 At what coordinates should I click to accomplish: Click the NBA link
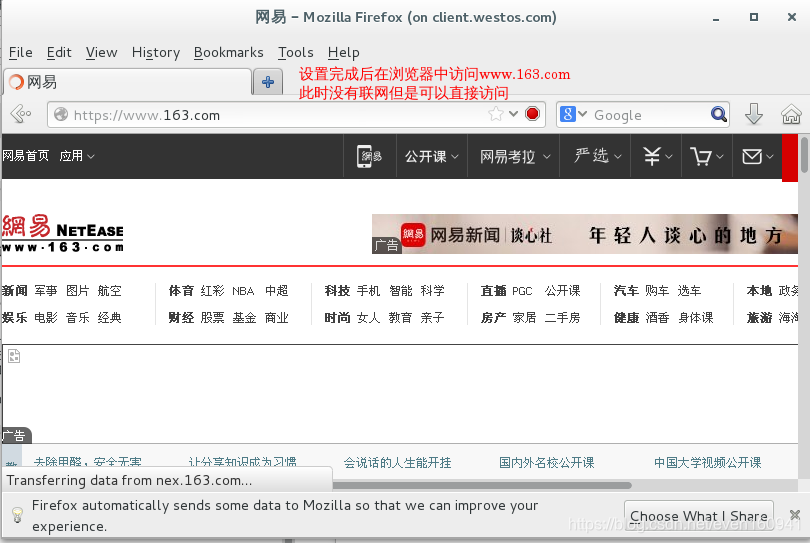tap(243, 291)
